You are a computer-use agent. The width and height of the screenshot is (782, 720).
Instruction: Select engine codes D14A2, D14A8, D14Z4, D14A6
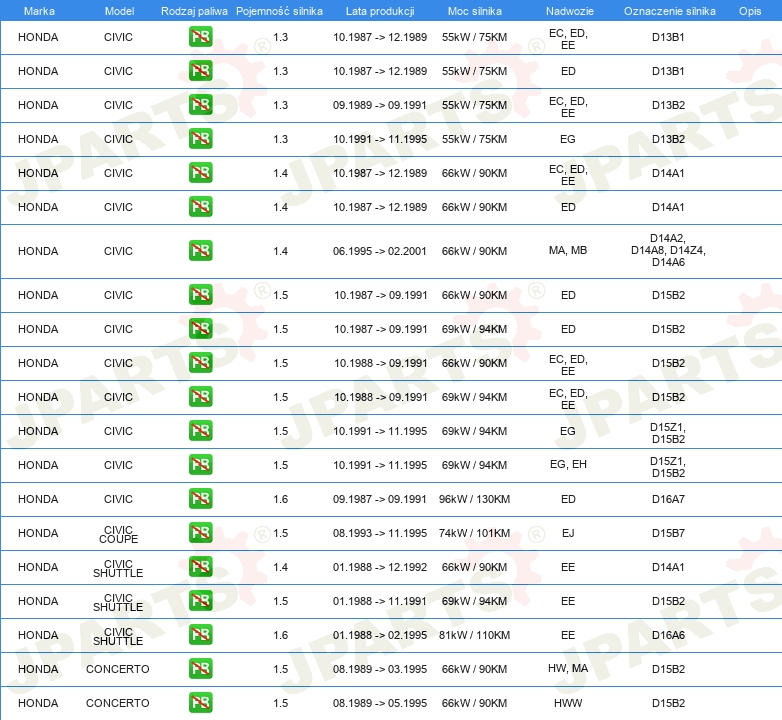pyautogui.click(x=668, y=250)
